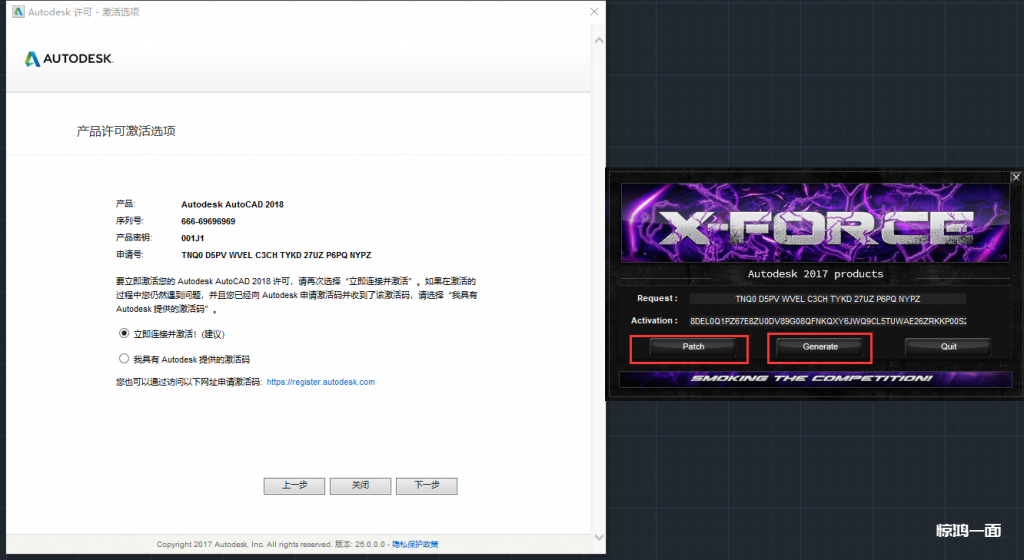The image size is (1024, 560).
Task: Click the Autodesk logo in the dialog header
Action: coord(68,59)
